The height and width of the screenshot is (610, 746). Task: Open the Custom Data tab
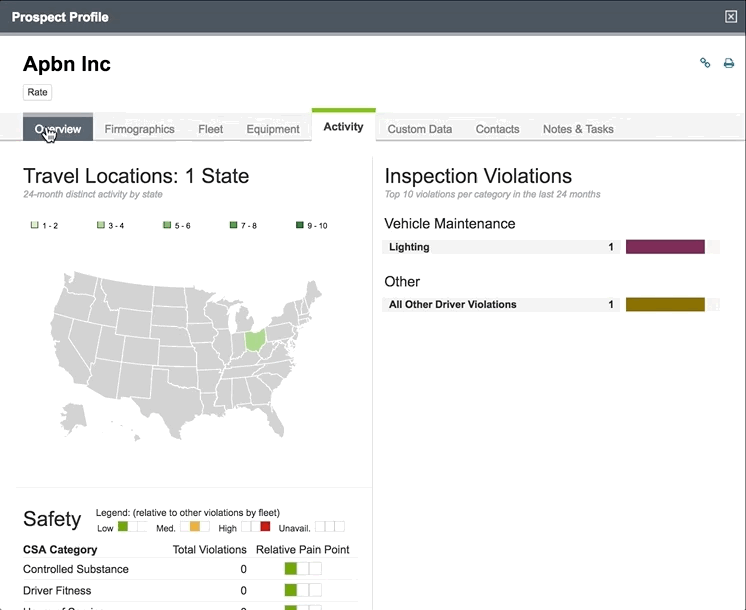pyautogui.click(x=419, y=129)
